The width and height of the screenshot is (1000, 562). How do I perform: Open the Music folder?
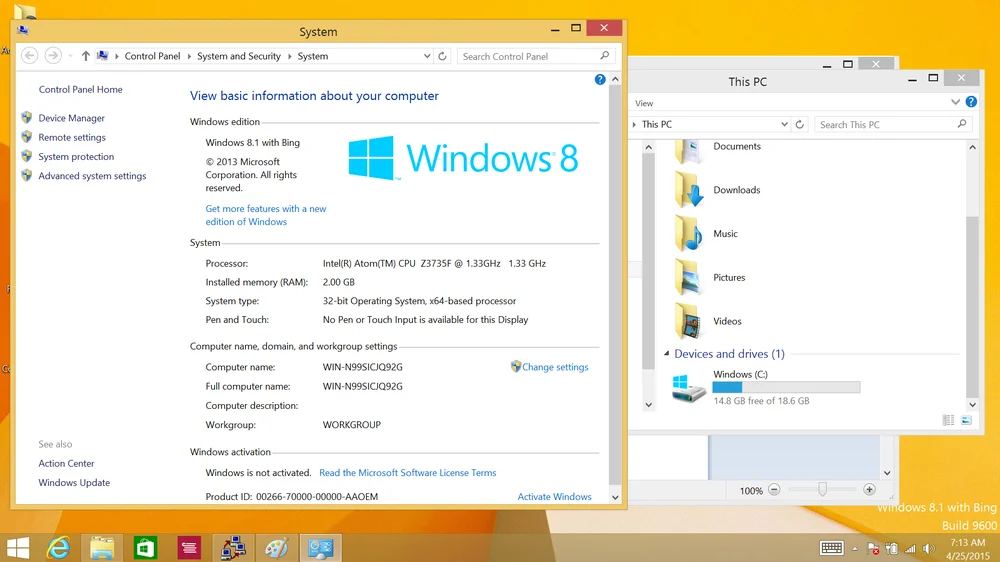pyautogui.click(x=725, y=234)
